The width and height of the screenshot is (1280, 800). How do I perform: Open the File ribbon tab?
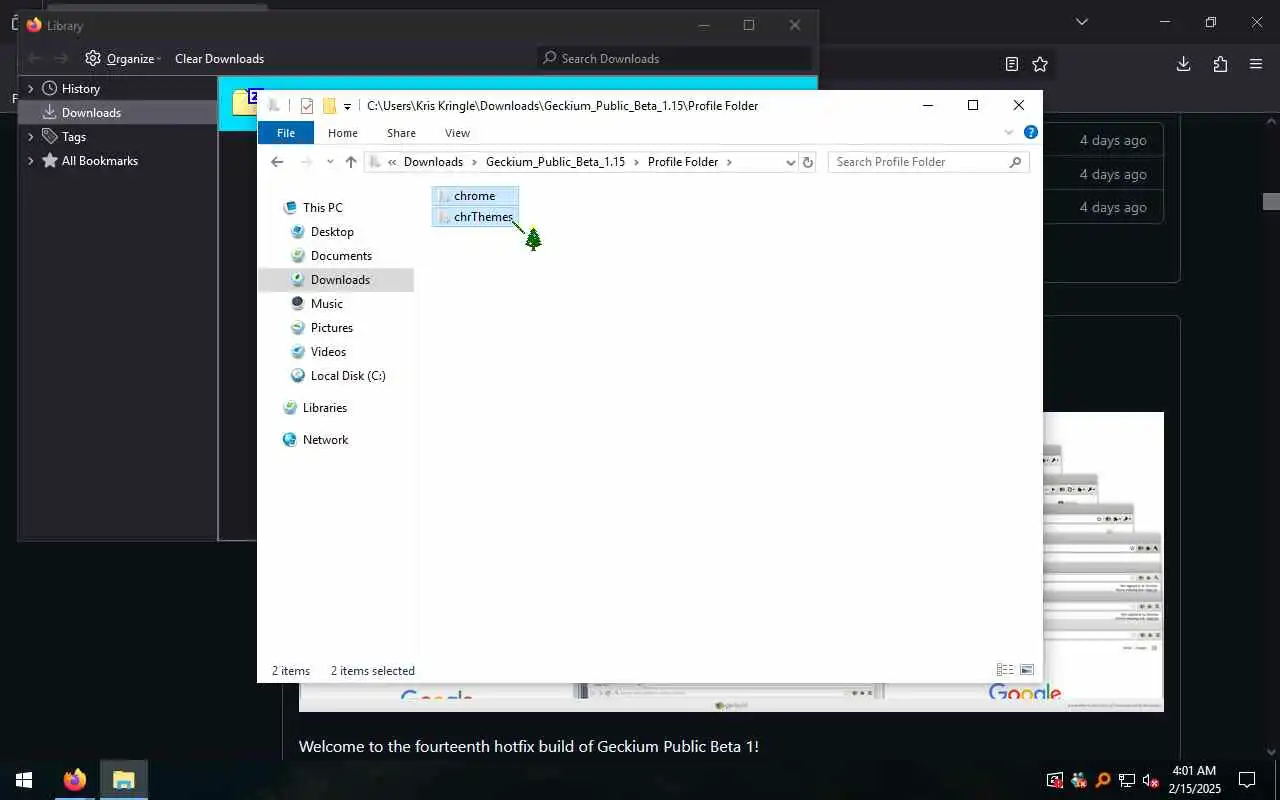[285, 133]
